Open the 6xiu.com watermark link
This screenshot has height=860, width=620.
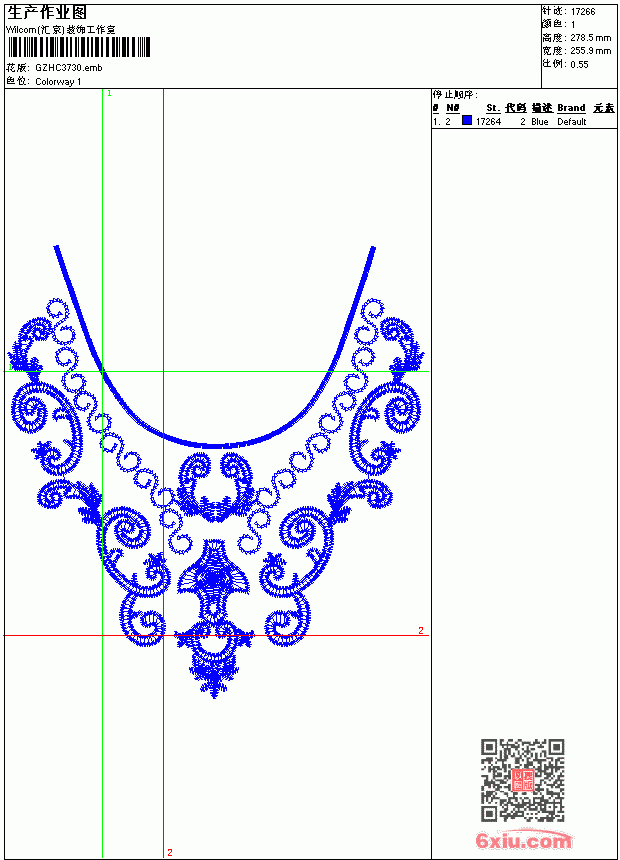523,840
